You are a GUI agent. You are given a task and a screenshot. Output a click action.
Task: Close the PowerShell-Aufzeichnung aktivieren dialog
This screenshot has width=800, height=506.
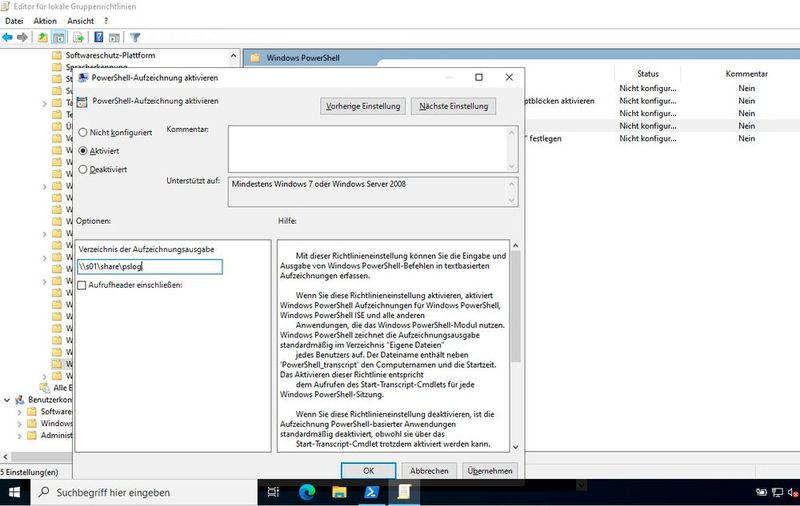(509, 77)
